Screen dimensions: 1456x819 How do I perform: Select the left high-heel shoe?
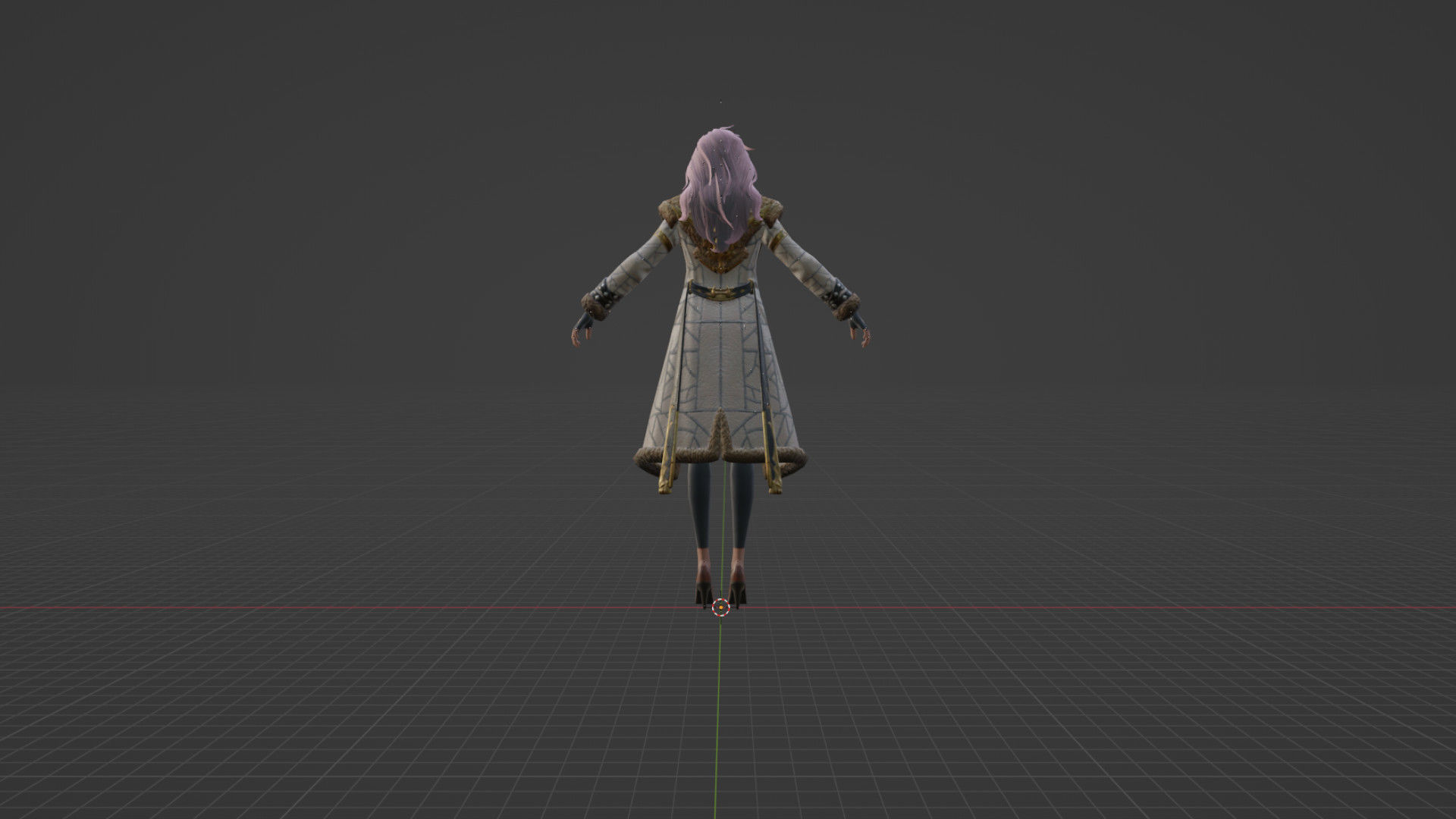704,588
